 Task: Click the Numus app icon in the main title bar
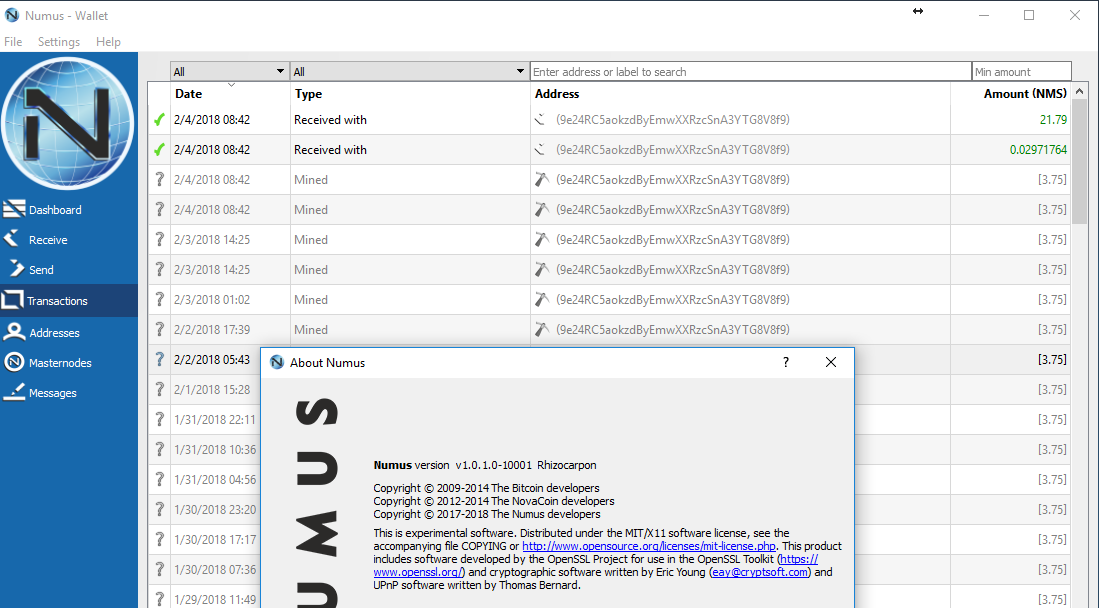[12, 15]
